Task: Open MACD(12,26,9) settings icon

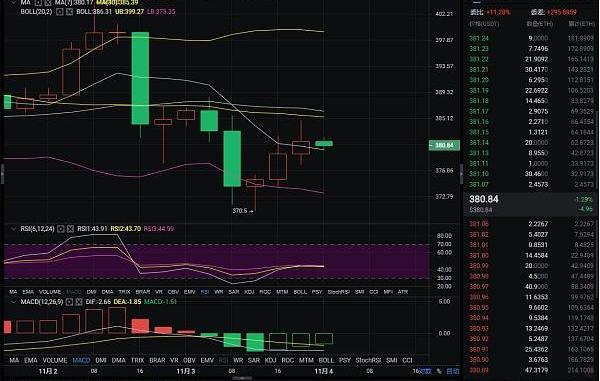Action: click(69, 302)
